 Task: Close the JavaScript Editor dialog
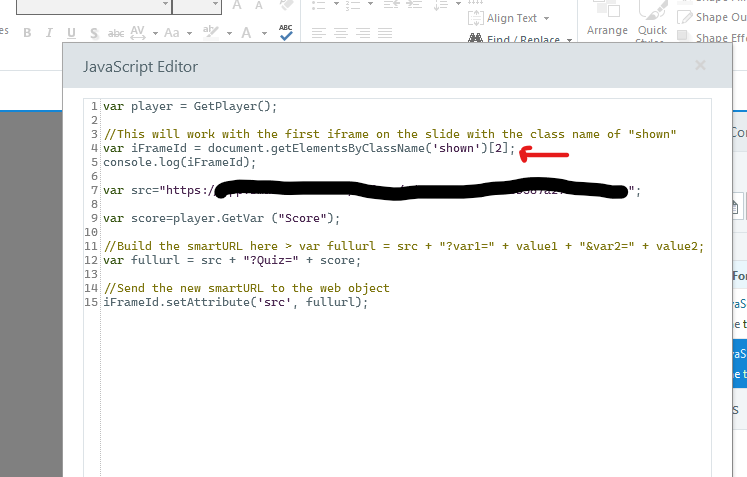(700, 65)
